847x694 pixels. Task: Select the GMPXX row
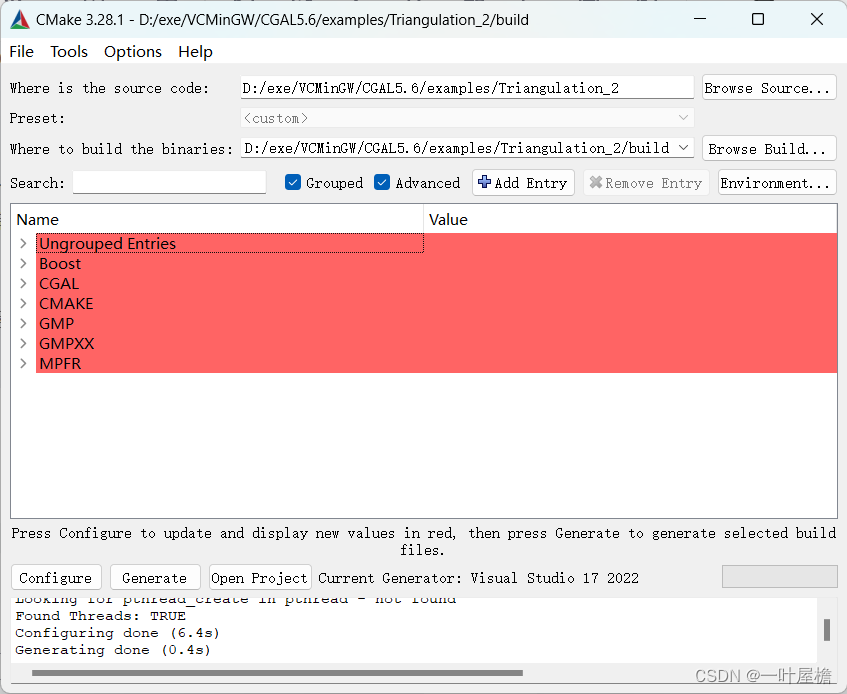436,343
